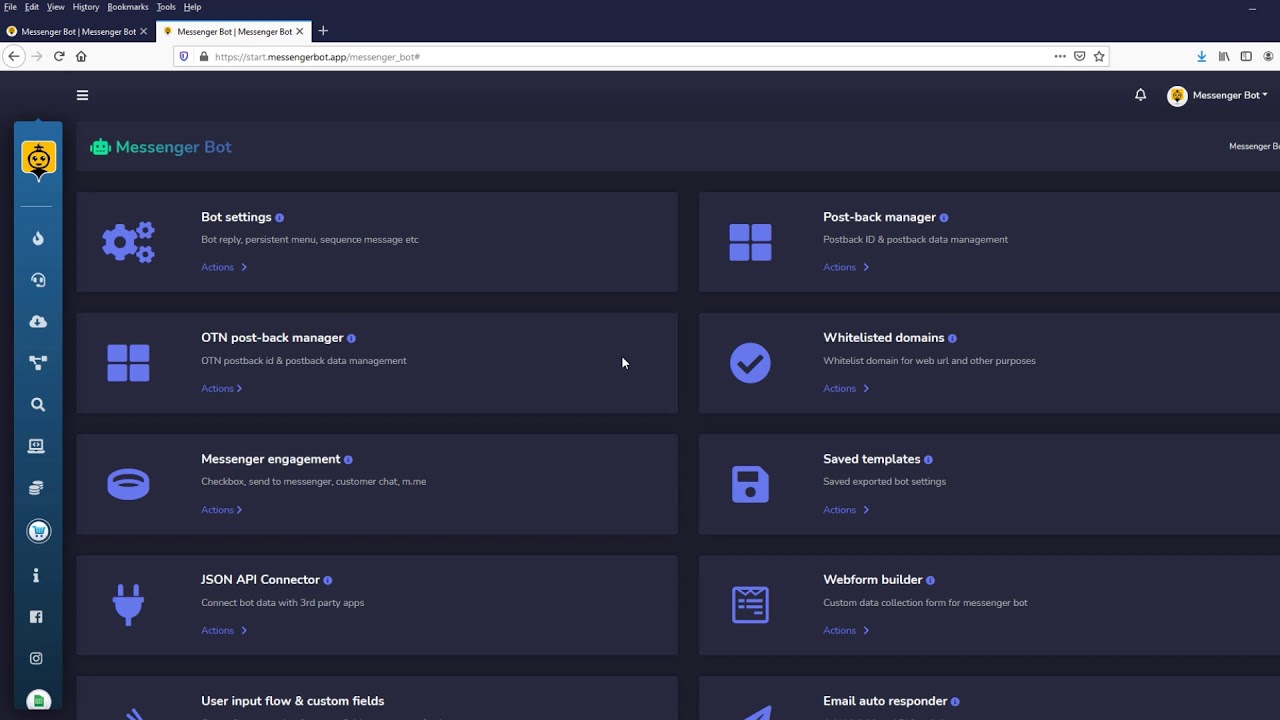The height and width of the screenshot is (720, 1280).
Task: Open a new browser tab
Action: click(322, 31)
